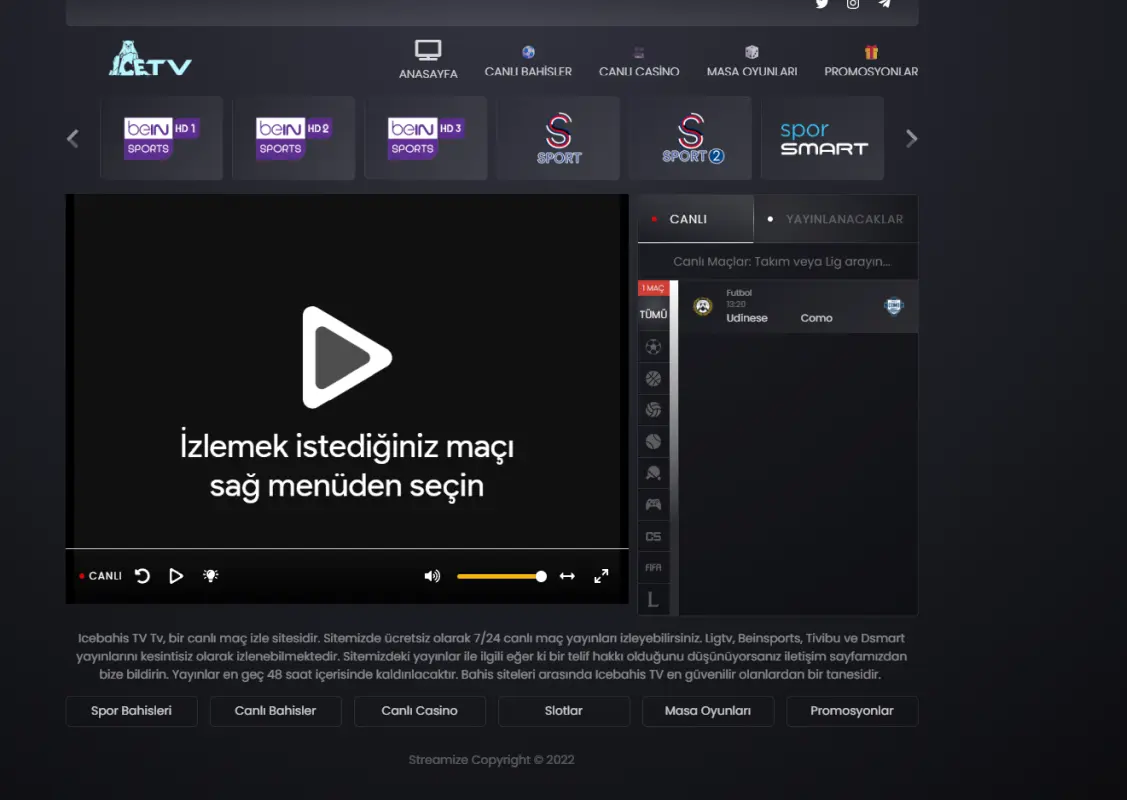Select the Udinese vs Como match

(790, 307)
